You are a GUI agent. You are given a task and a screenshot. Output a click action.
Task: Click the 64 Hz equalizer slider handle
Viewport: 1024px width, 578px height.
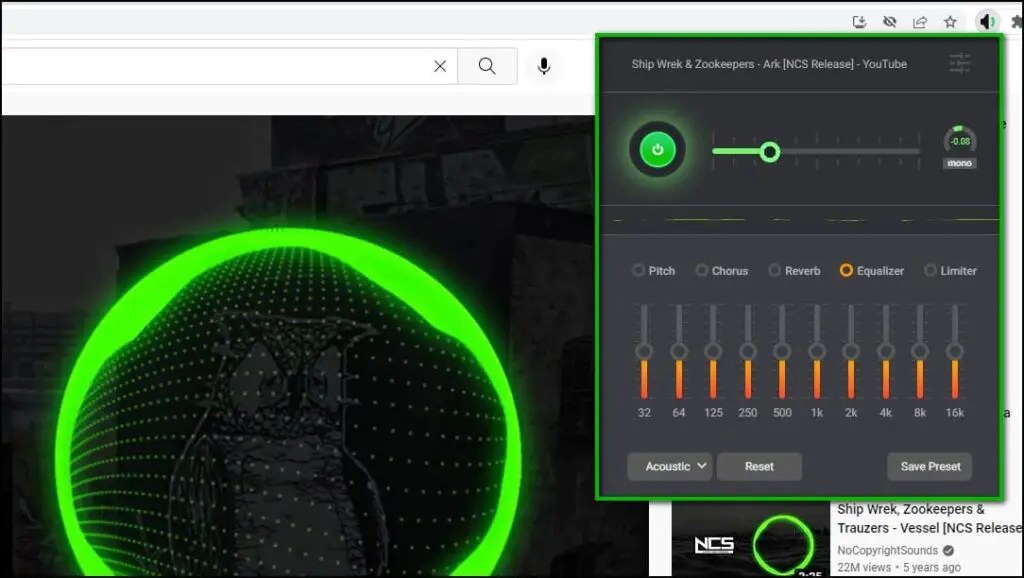(679, 351)
